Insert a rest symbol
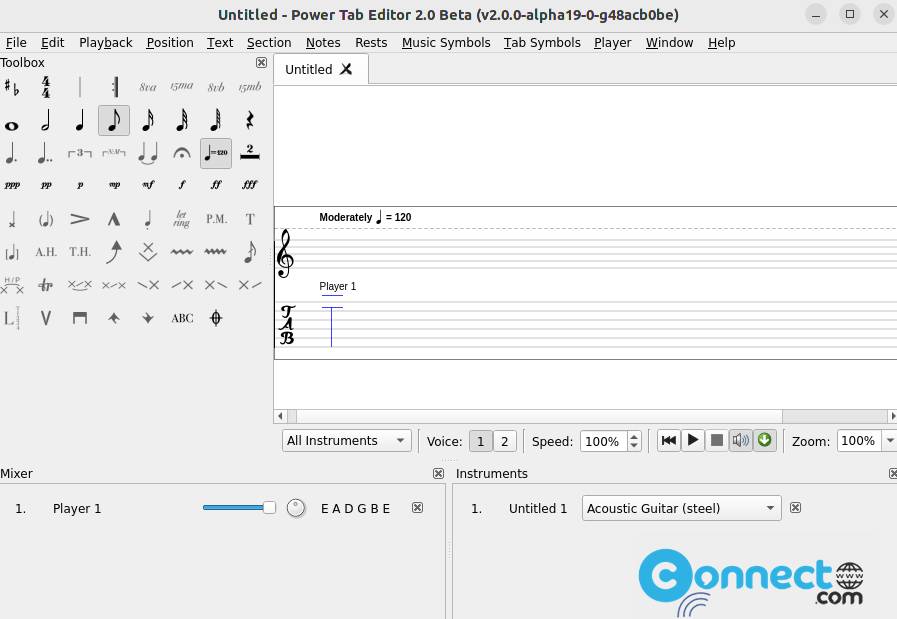Screen dimensions: 897x619 [x=249, y=120]
